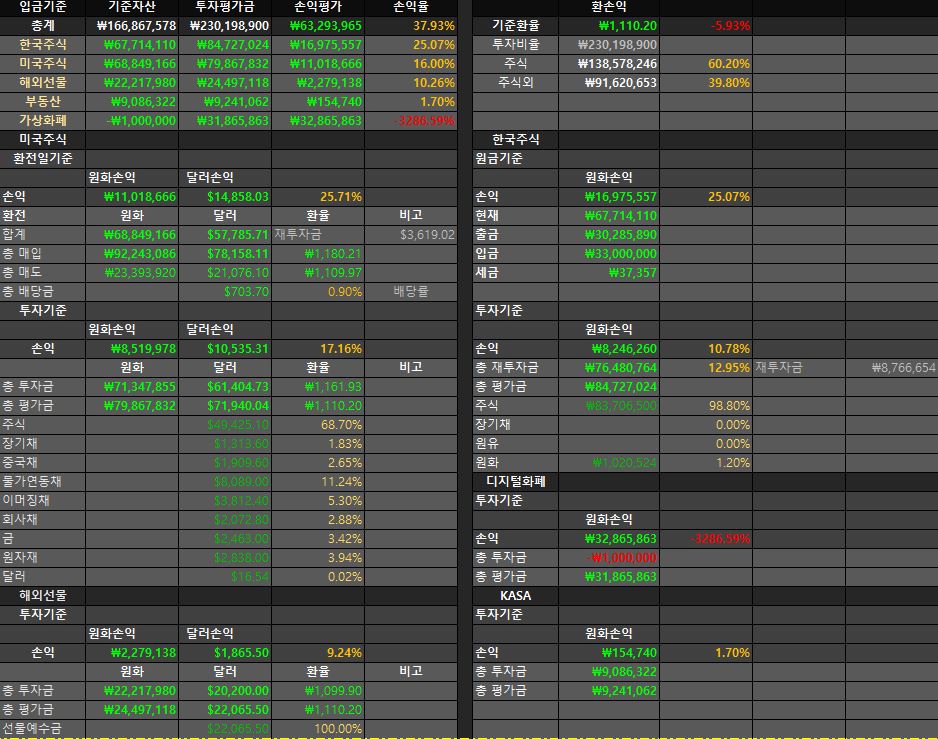Select the $20,200.00 총 투자금 cell
938x739 pixels.
click(225, 691)
